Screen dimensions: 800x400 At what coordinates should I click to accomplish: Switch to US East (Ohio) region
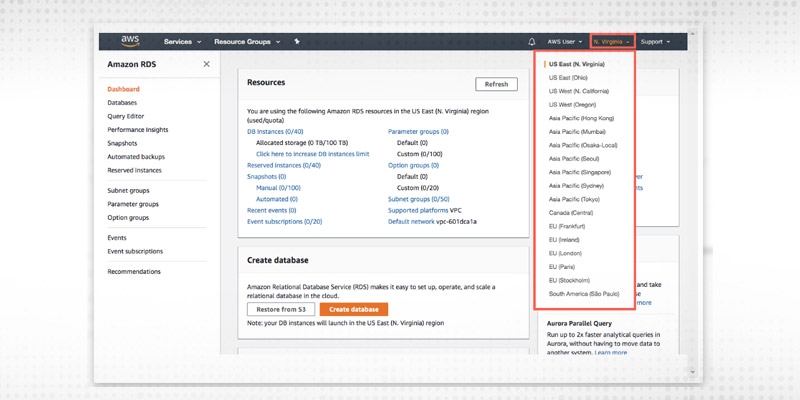click(568, 78)
